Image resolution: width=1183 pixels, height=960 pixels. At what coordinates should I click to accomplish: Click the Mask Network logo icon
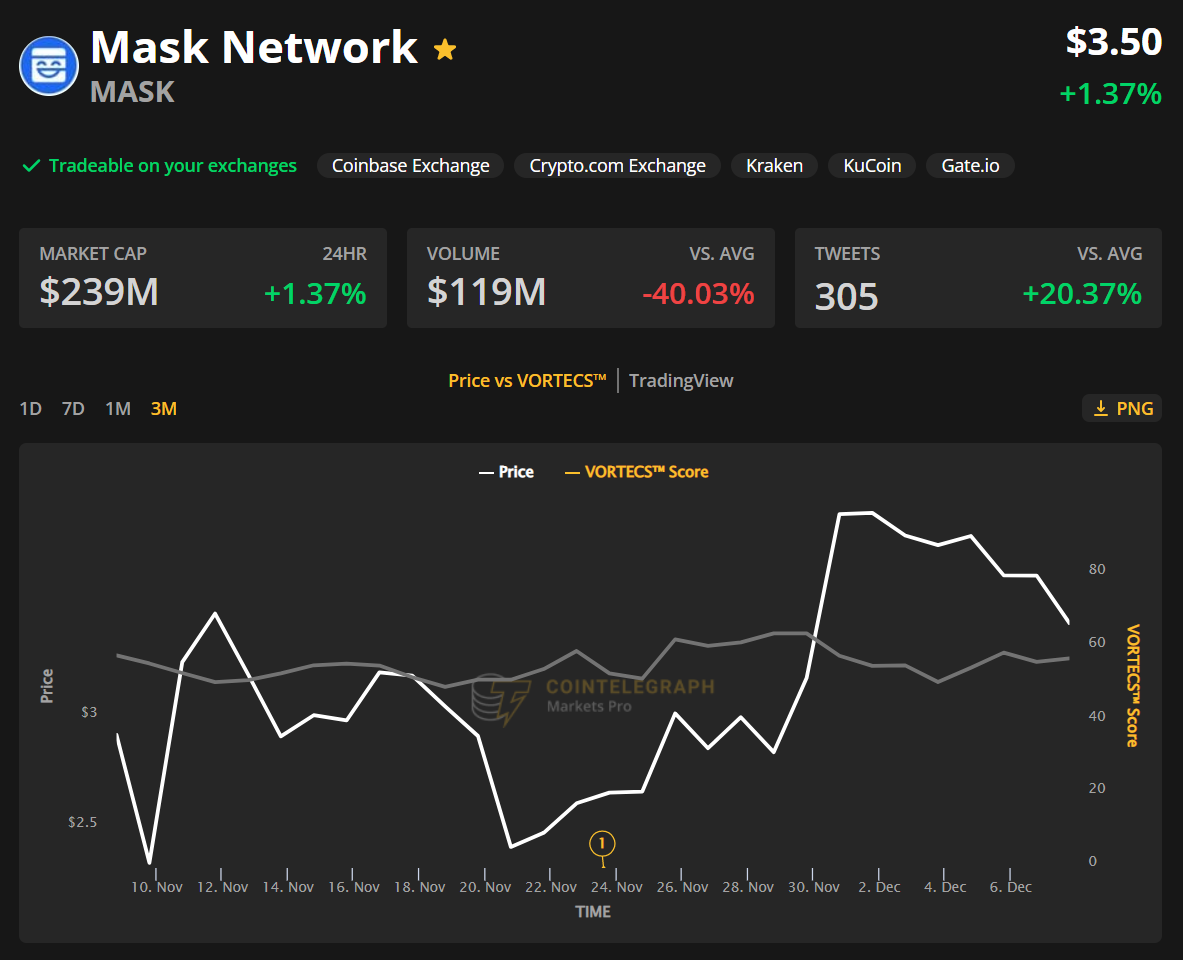[48, 66]
